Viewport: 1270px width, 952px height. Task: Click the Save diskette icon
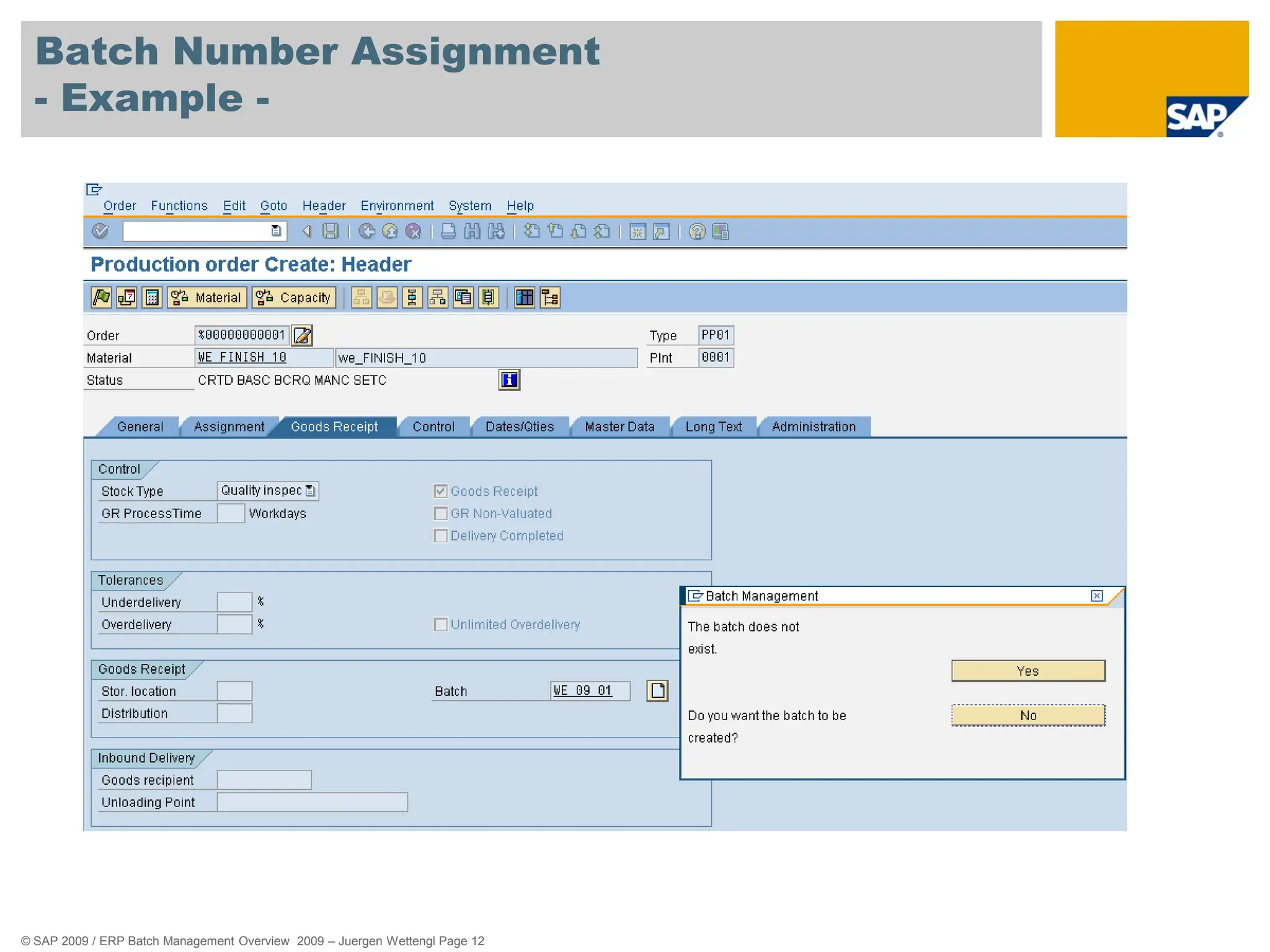click(x=331, y=231)
